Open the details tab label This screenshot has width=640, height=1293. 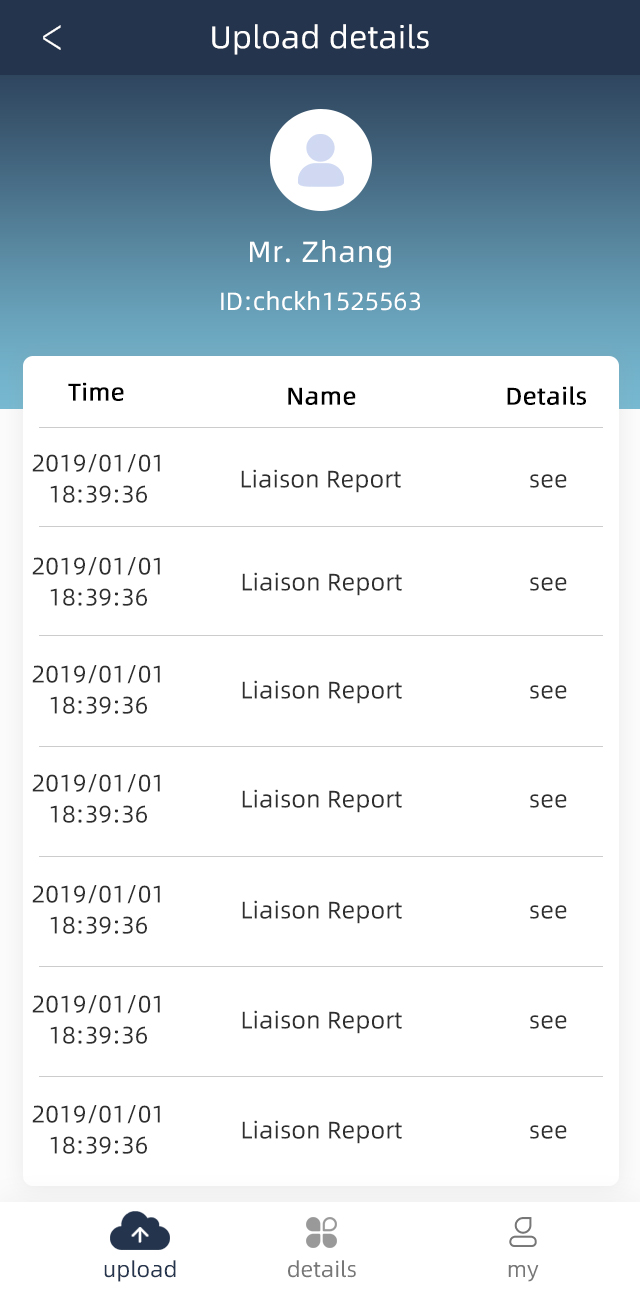[321, 1269]
